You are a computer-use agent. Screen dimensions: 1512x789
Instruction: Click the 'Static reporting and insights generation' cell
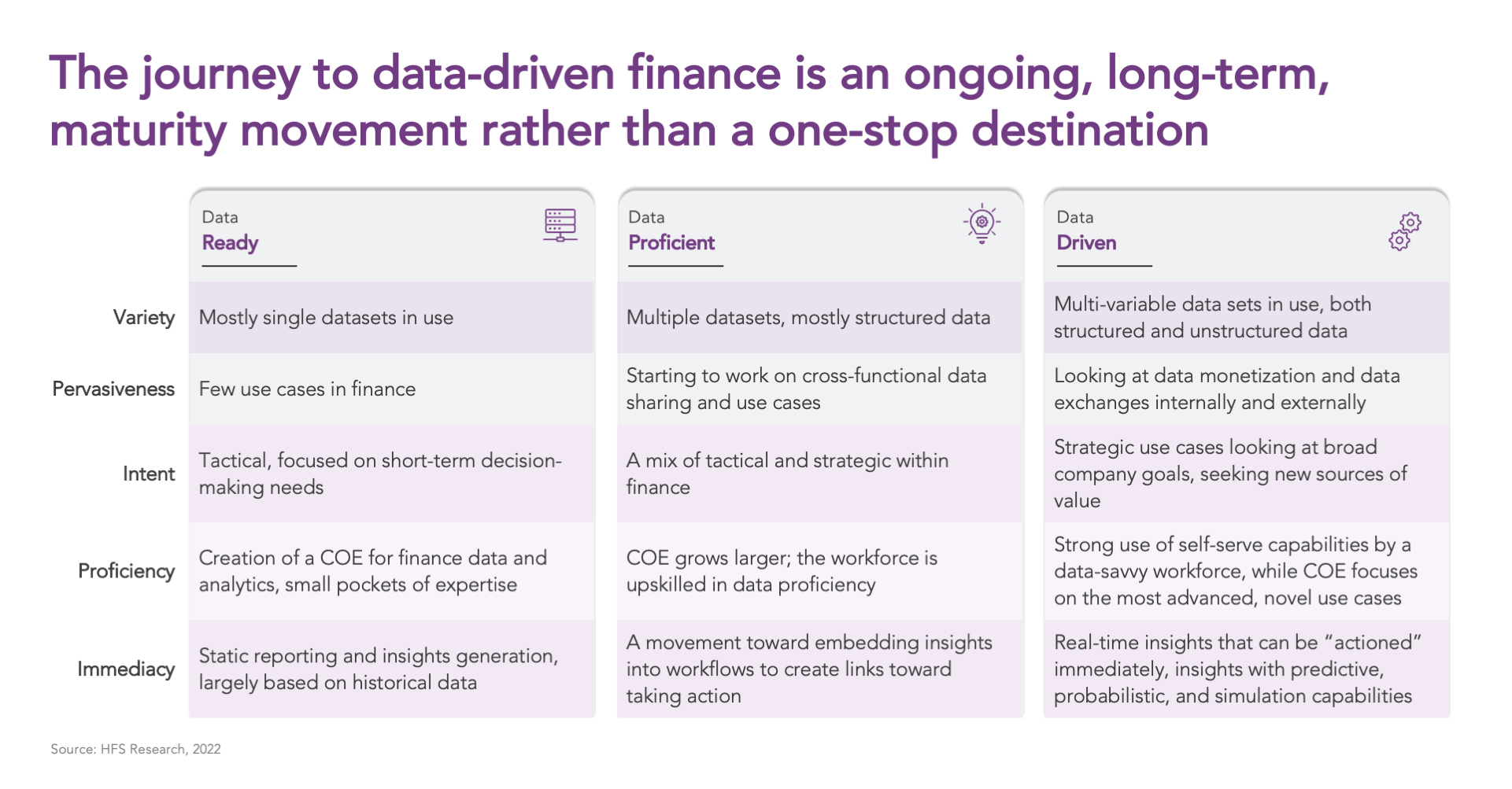click(x=391, y=669)
